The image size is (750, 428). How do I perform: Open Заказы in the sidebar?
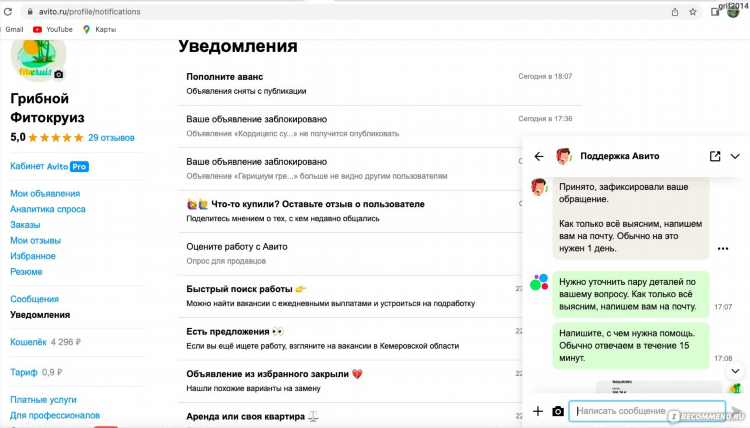coord(25,225)
